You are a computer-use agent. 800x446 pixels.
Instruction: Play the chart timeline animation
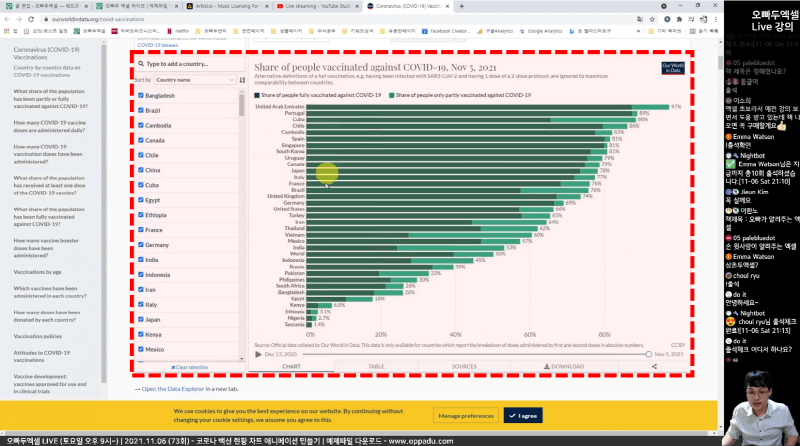[258, 354]
